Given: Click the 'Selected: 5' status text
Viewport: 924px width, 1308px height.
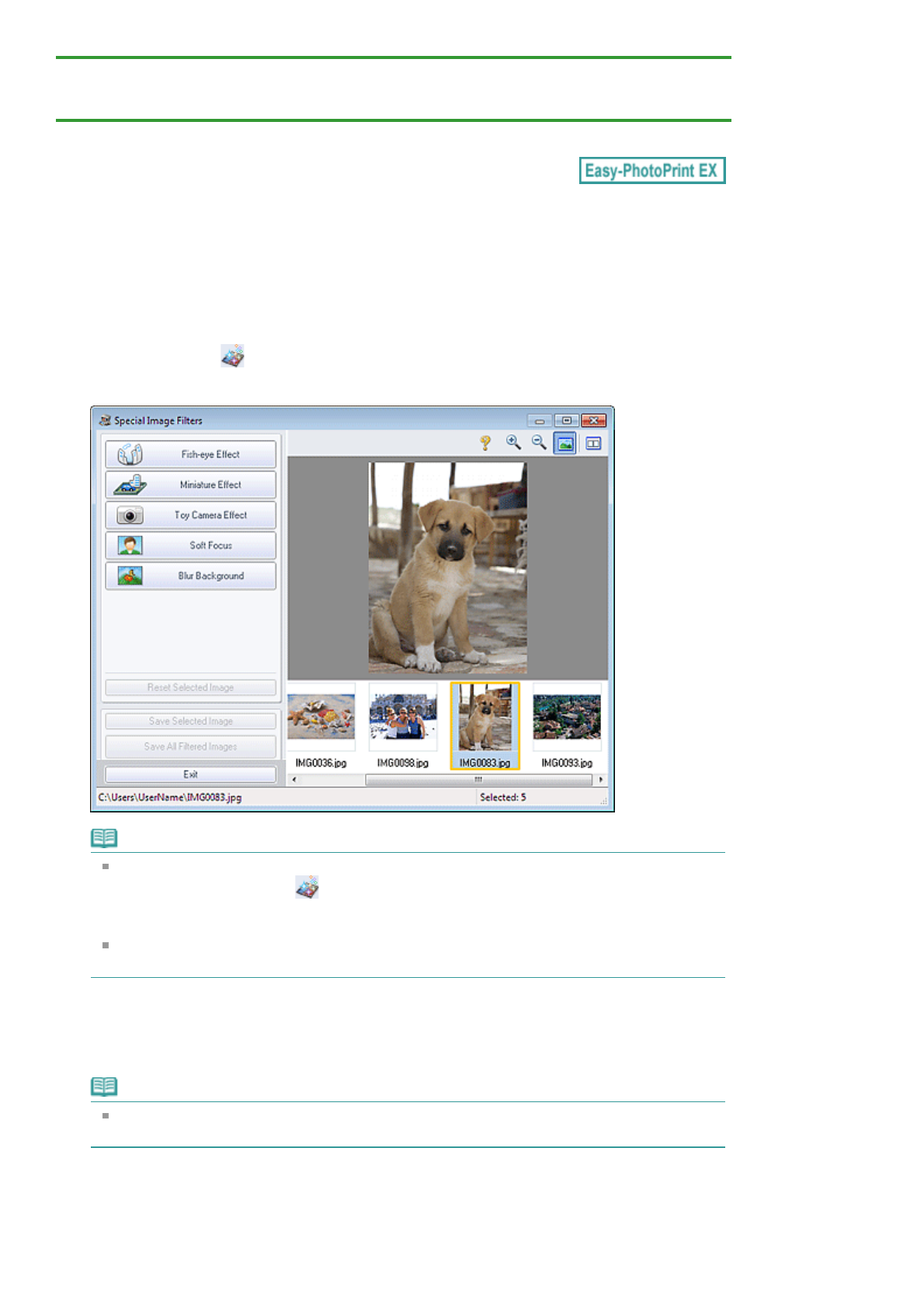Looking at the screenshot, I should click(502, 798).
